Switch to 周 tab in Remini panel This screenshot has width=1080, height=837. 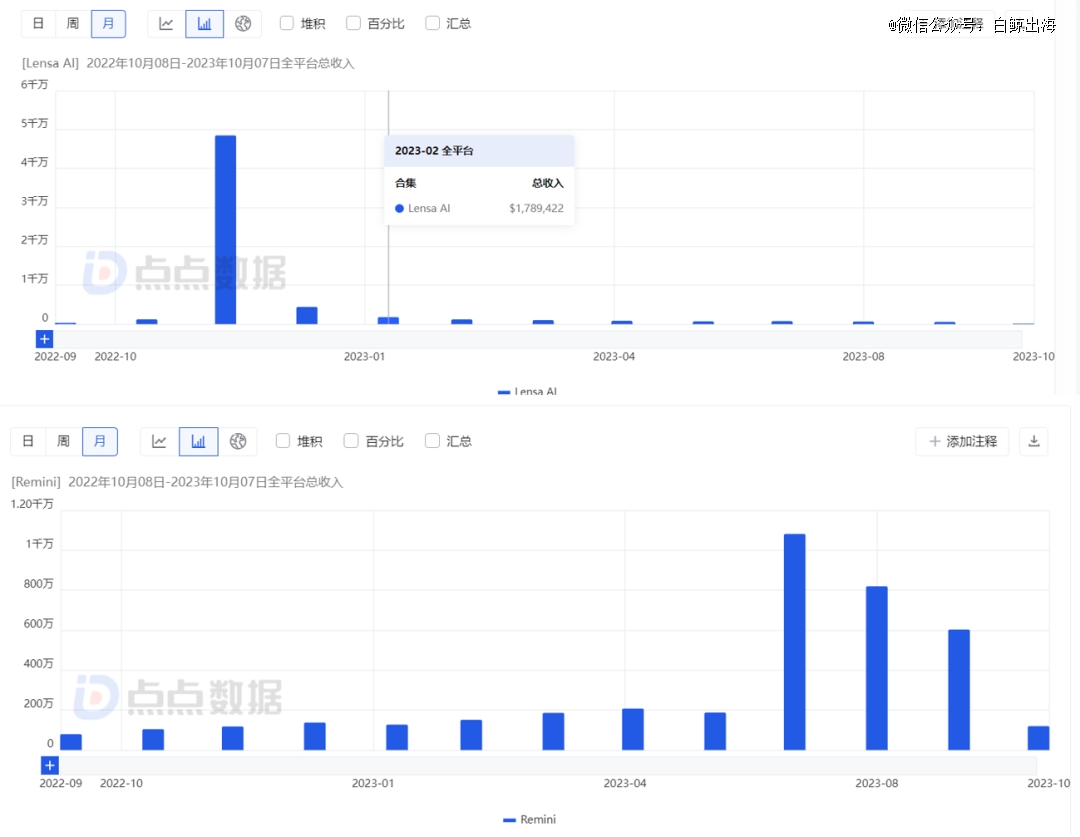click(x=63, y=442)
